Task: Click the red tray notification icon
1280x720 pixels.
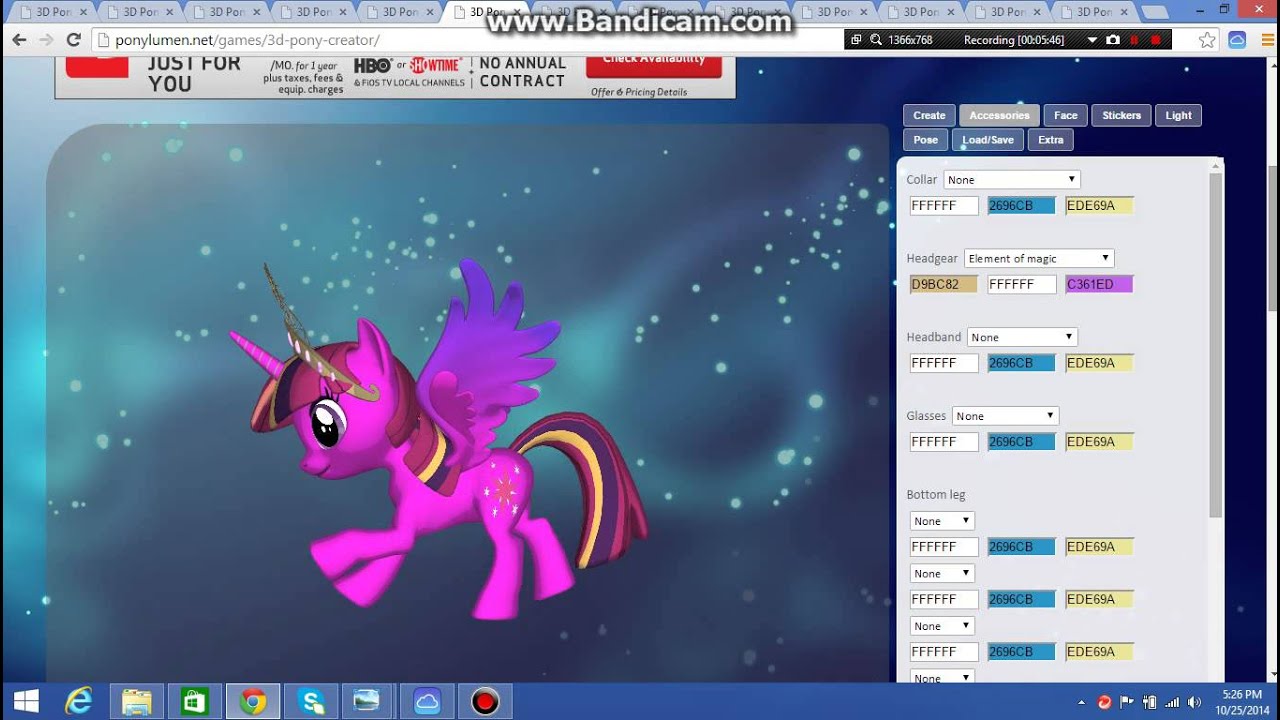Action: 1105,702
